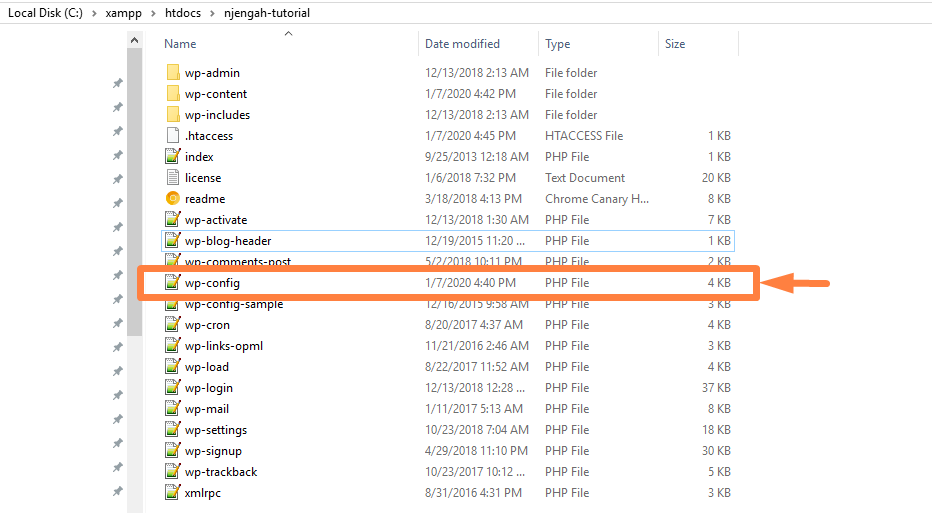Select the wp-config file icon
Image resolution: width=932 pixels, height=513 pixels.
click(173, 282)
